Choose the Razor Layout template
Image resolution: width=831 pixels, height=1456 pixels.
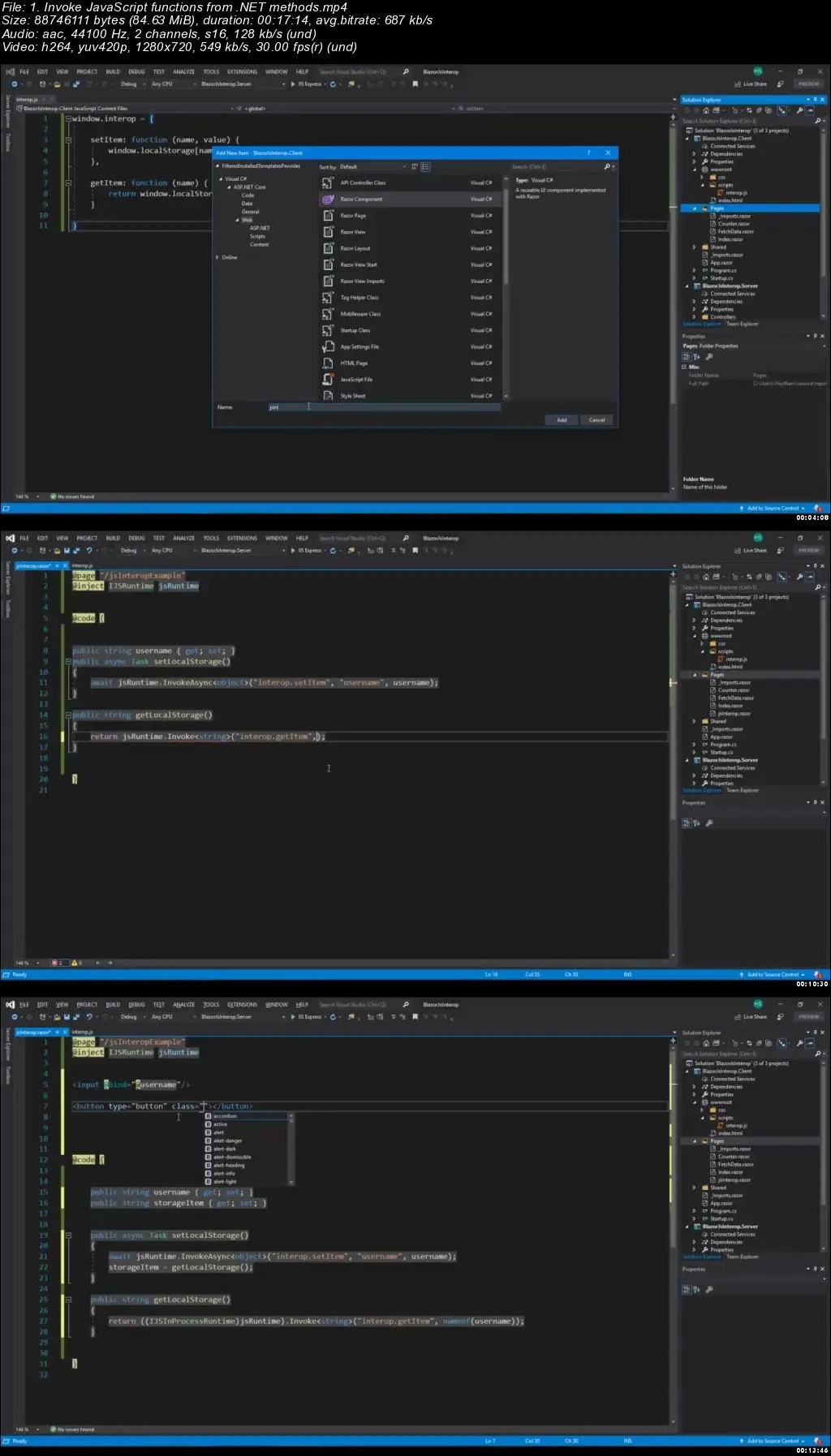click(x=411, y=248)
